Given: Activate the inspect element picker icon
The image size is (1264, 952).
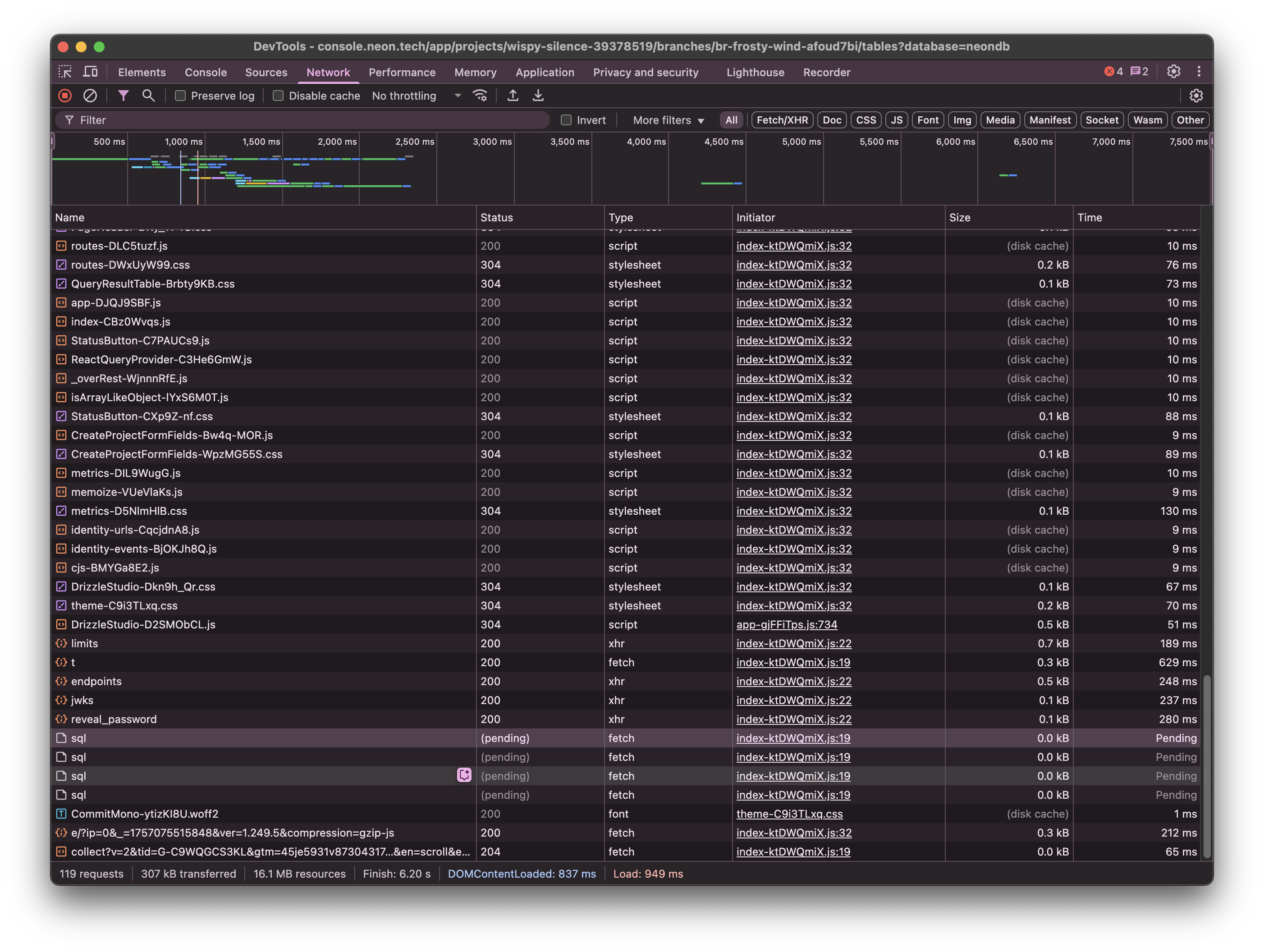Looking at the screenshot, I should click(65, 72).
